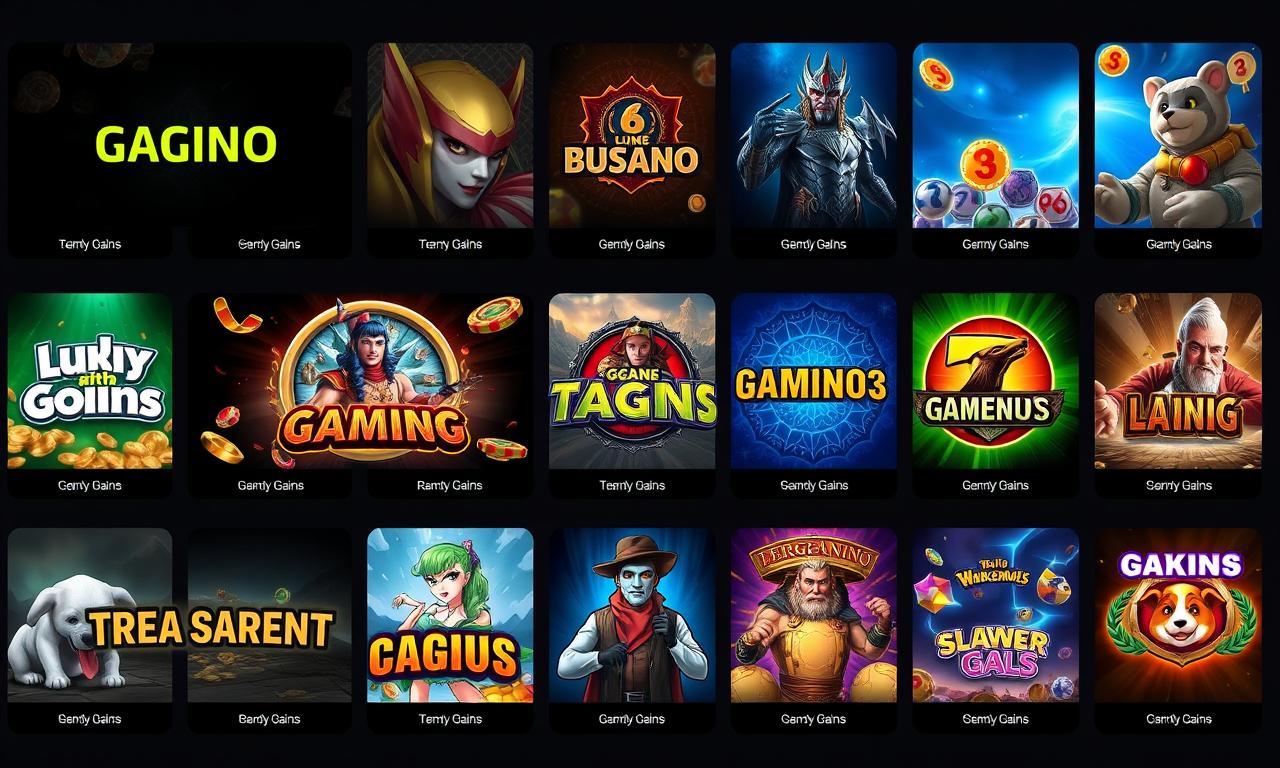Image resolution: width=1280 pixels, height=768 pixels.
Task: Select the blue GAMINO3 game tile
Action: tap(814, 381)
